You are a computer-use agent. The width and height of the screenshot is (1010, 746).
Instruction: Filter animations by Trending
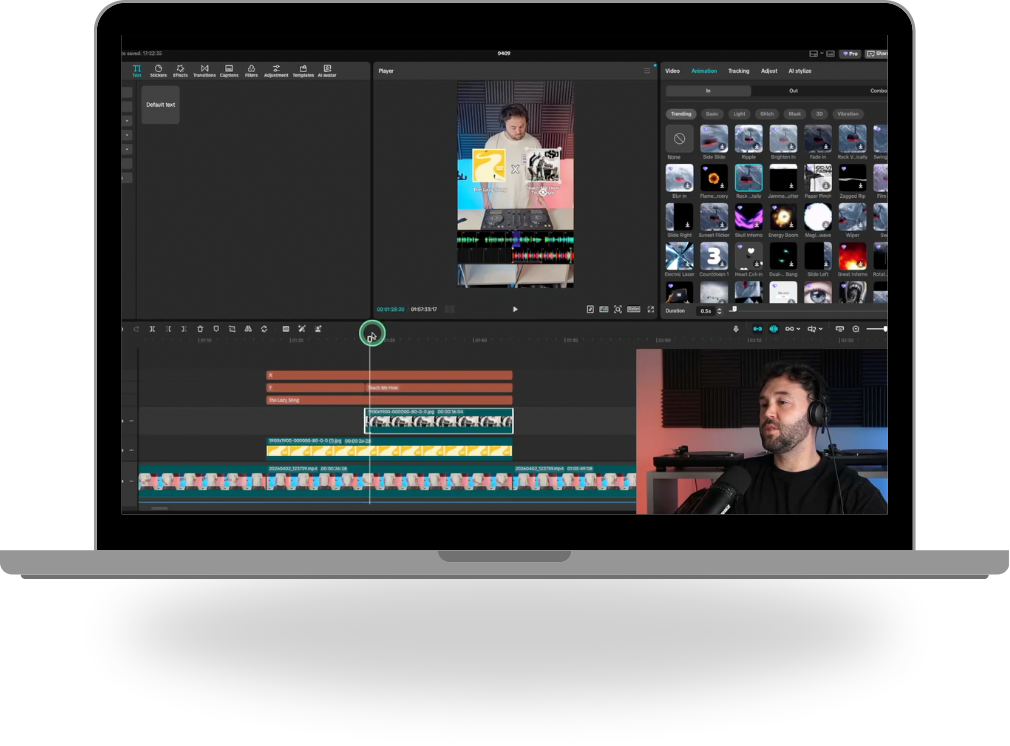681,114
